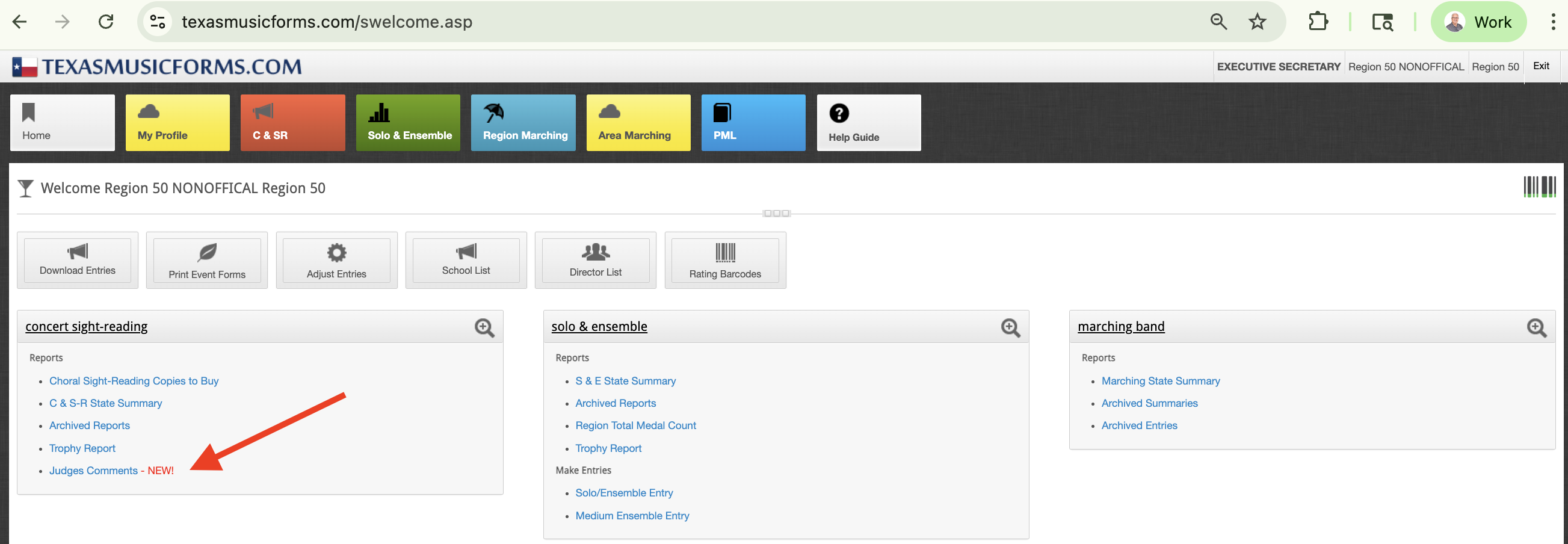
Task: Click the browser forward arrow
Action: [x=62, y=22]
